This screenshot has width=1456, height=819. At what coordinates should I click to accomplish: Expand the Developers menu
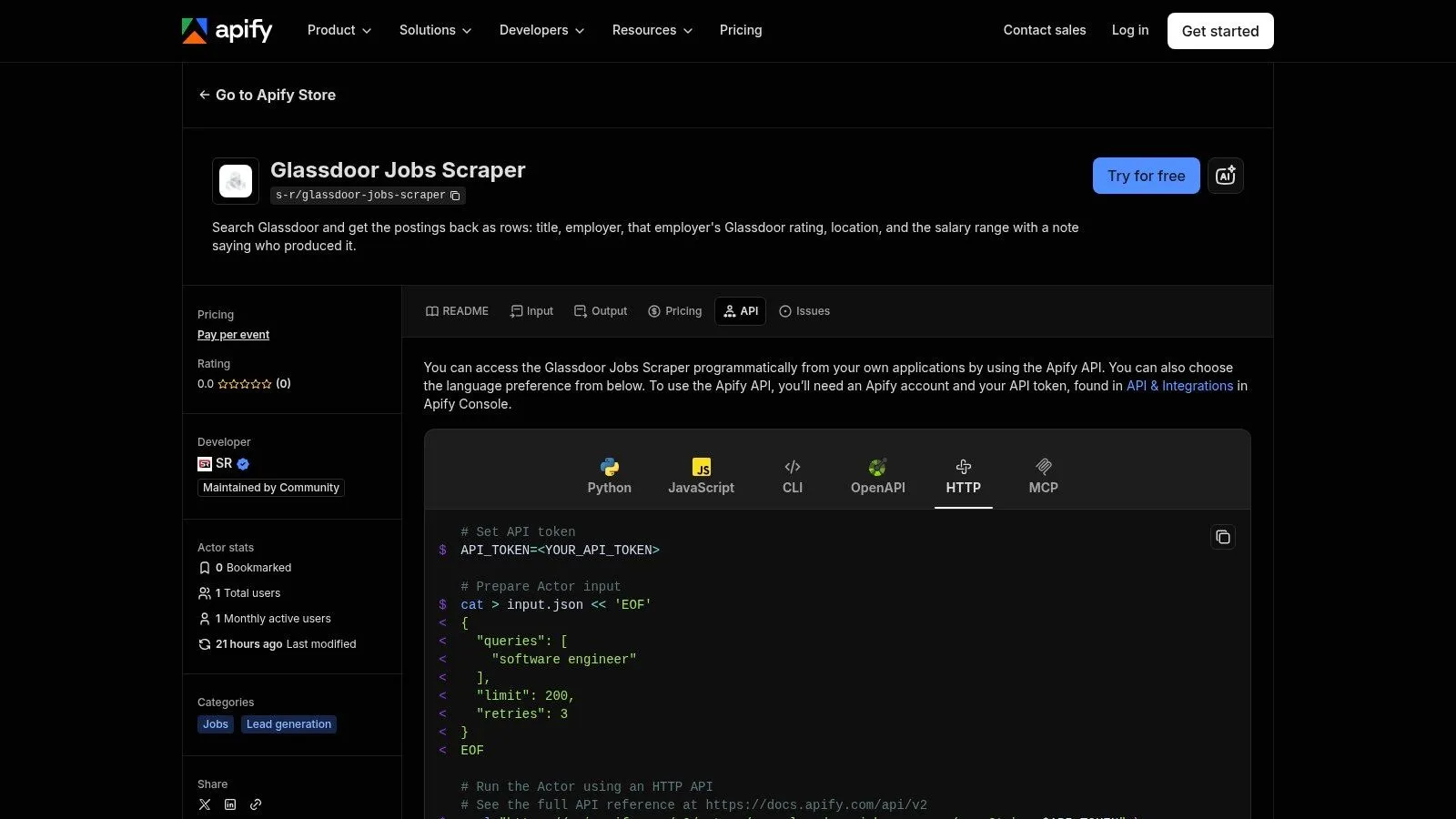[541, 30]
